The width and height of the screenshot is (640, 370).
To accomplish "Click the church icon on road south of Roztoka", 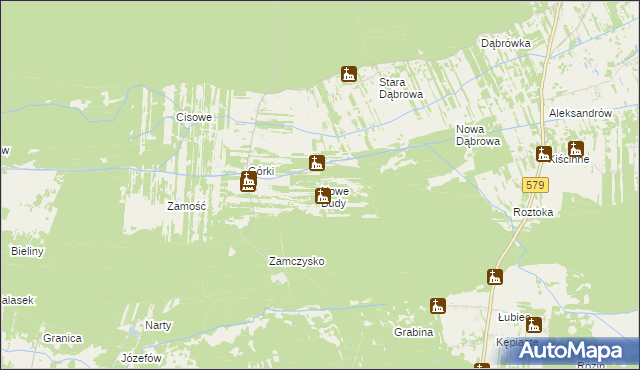I will (x=495, y=277).
